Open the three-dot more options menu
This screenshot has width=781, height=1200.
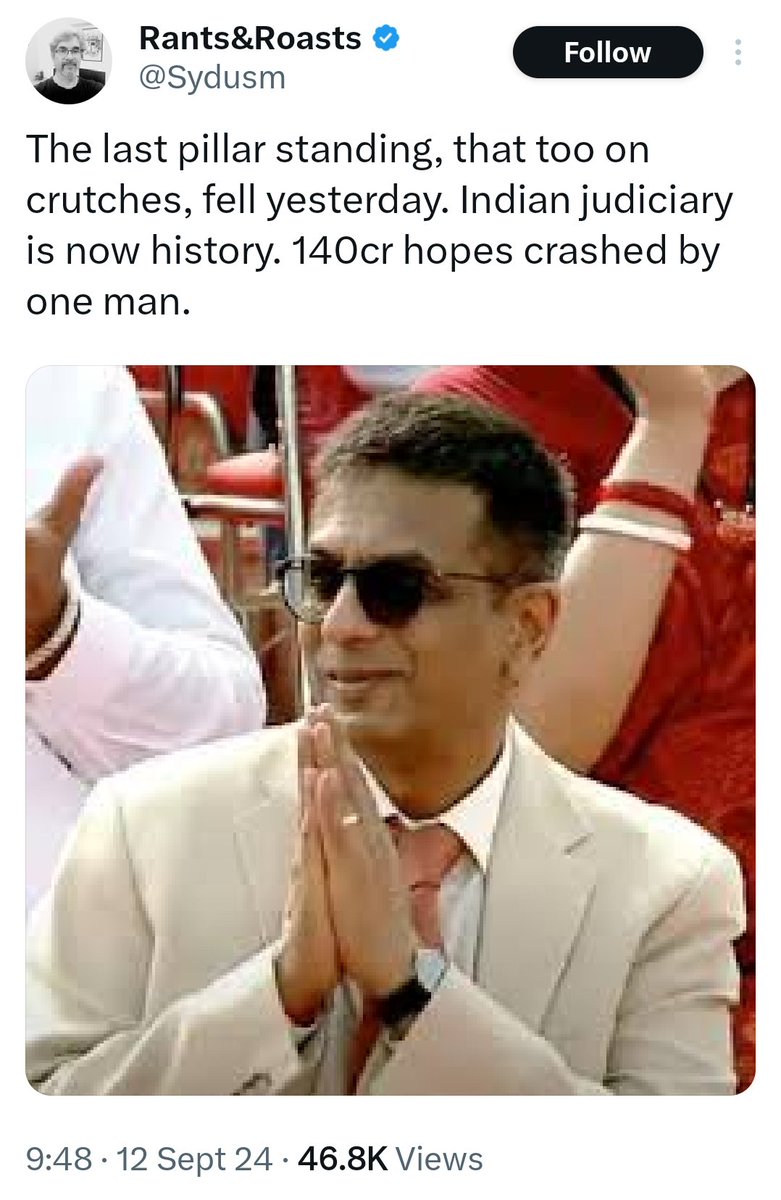click(x=738, y=53)
